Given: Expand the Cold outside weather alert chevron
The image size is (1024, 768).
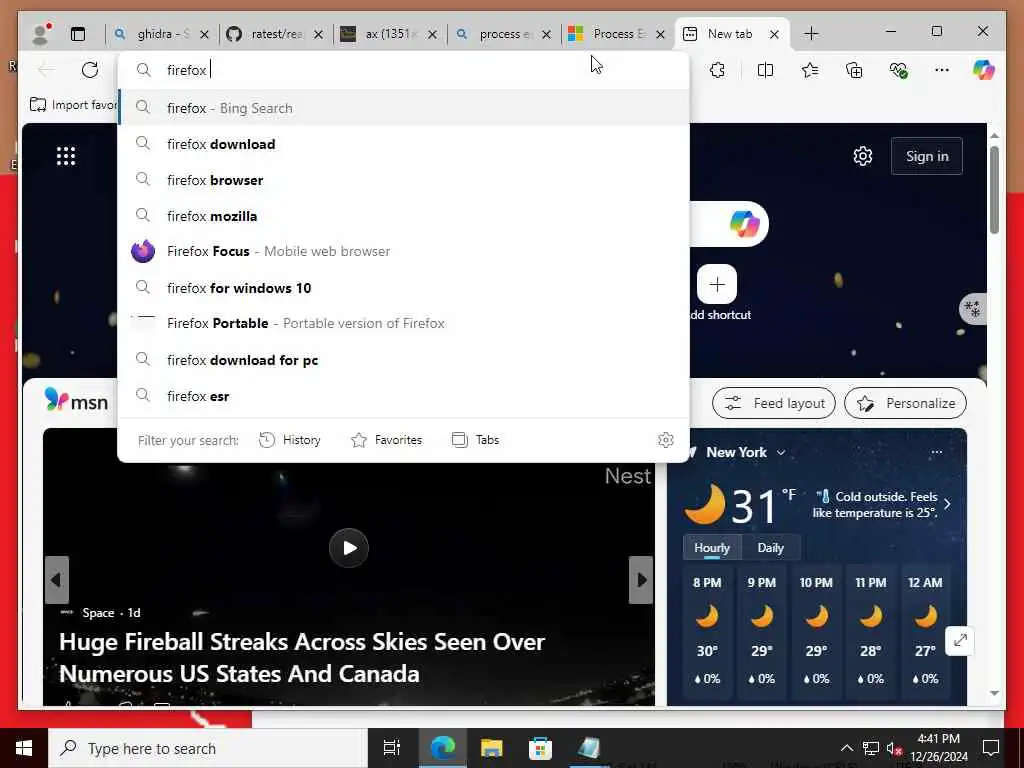Looking at the screenshot, I should pyautogui.click(x=948, y=505).
